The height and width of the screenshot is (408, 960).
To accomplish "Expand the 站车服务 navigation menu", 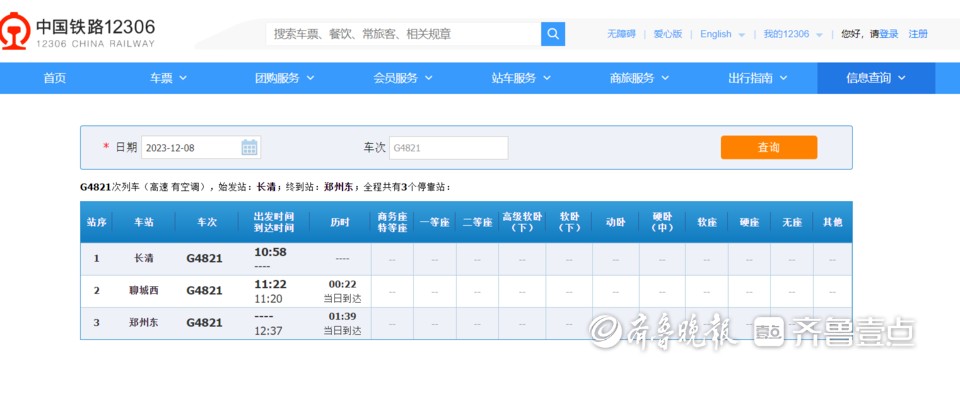I will coord(522,78).
